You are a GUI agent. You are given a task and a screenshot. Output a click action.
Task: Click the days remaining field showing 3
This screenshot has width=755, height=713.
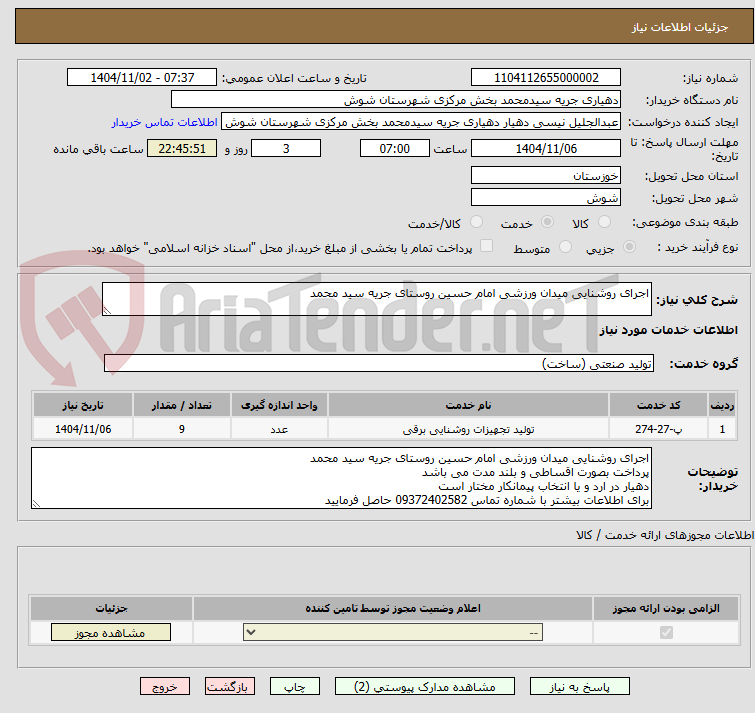coord(286,148)
